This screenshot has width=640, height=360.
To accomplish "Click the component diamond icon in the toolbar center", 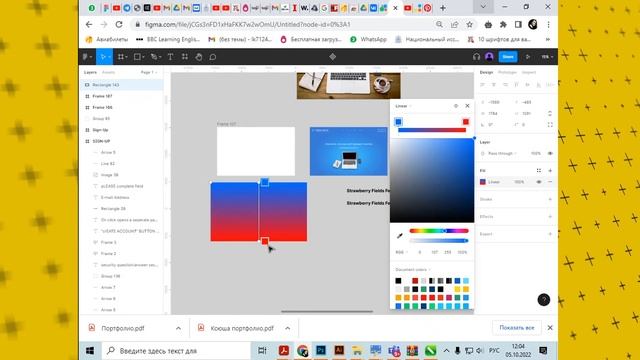I will click(x=333, y=57).
